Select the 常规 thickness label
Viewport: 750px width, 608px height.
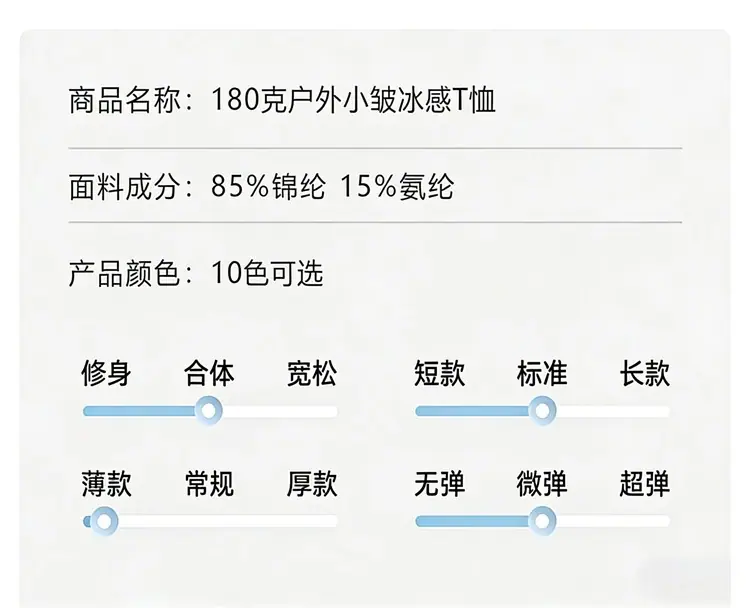click(x=209, y=484)
